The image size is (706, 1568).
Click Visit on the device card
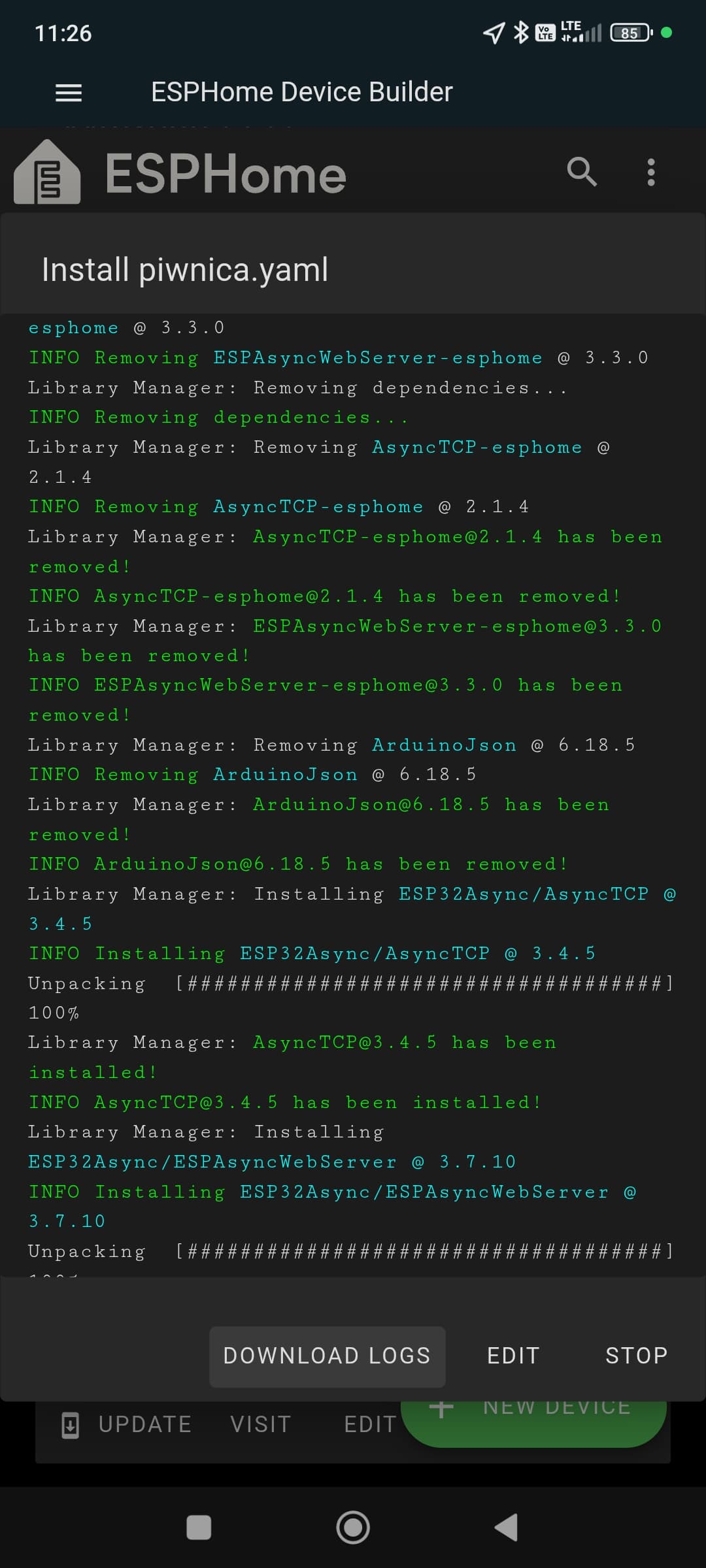pos(261,1425)
